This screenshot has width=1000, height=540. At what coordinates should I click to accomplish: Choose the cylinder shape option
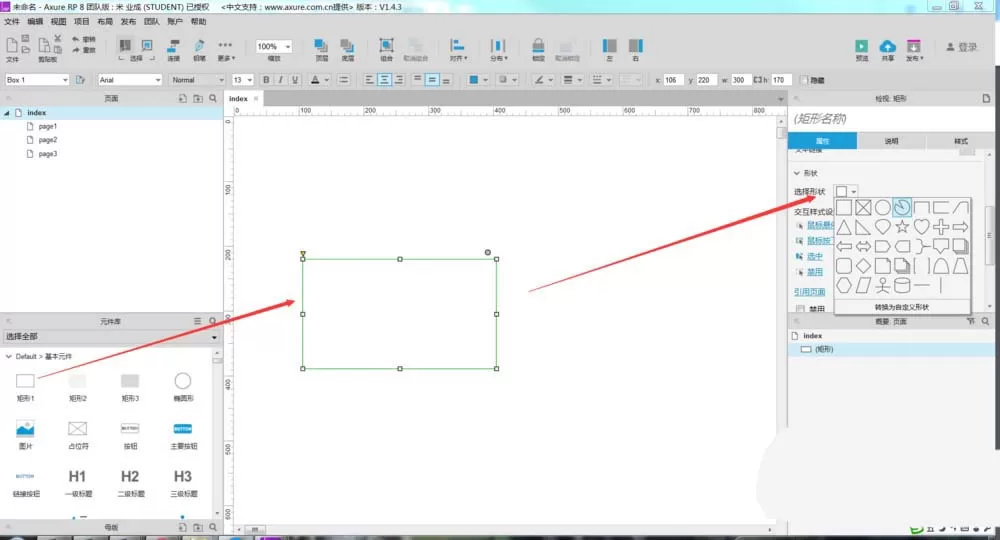tap(902, 285)
